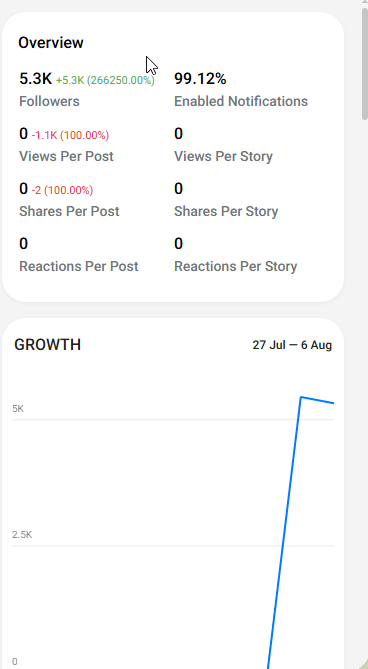The width and height of the screenshot is (368, 669).
Task: Click the 27 Jul — 6 Aug date range
Action: coord(292,345)
